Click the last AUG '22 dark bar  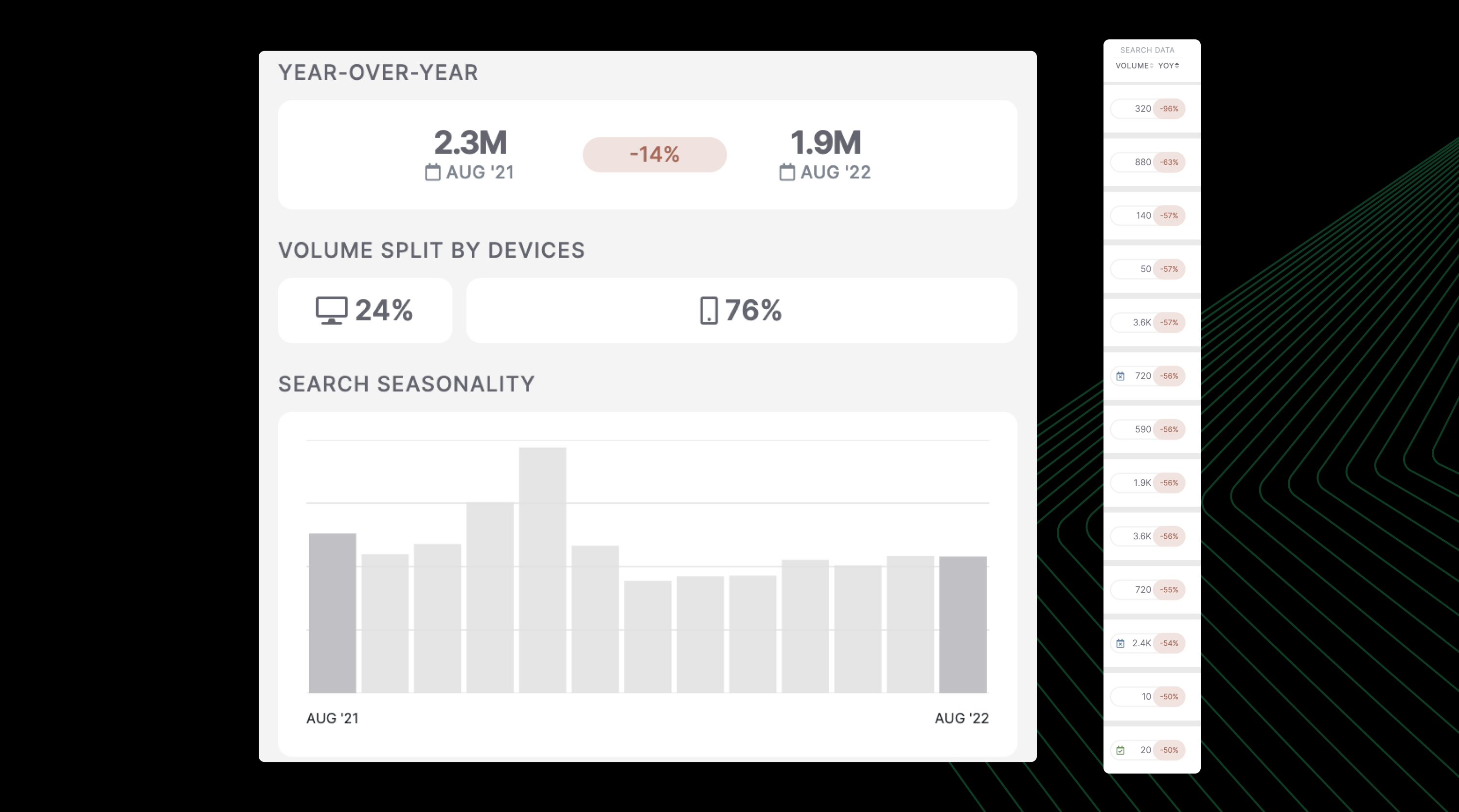tap(962, 624)
